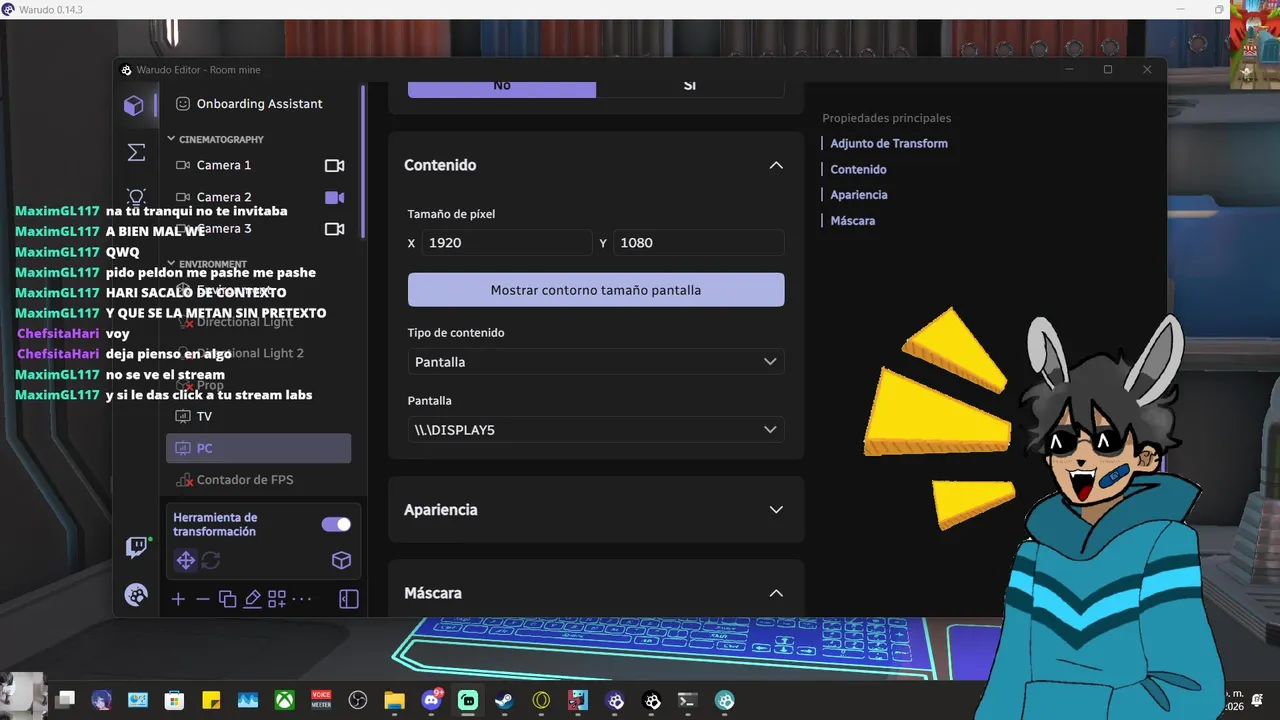Image resolution: width=1280 pixels, height=720 pixels.
Task: Jump to Contenido in properties outline
Action: (858, 170)
